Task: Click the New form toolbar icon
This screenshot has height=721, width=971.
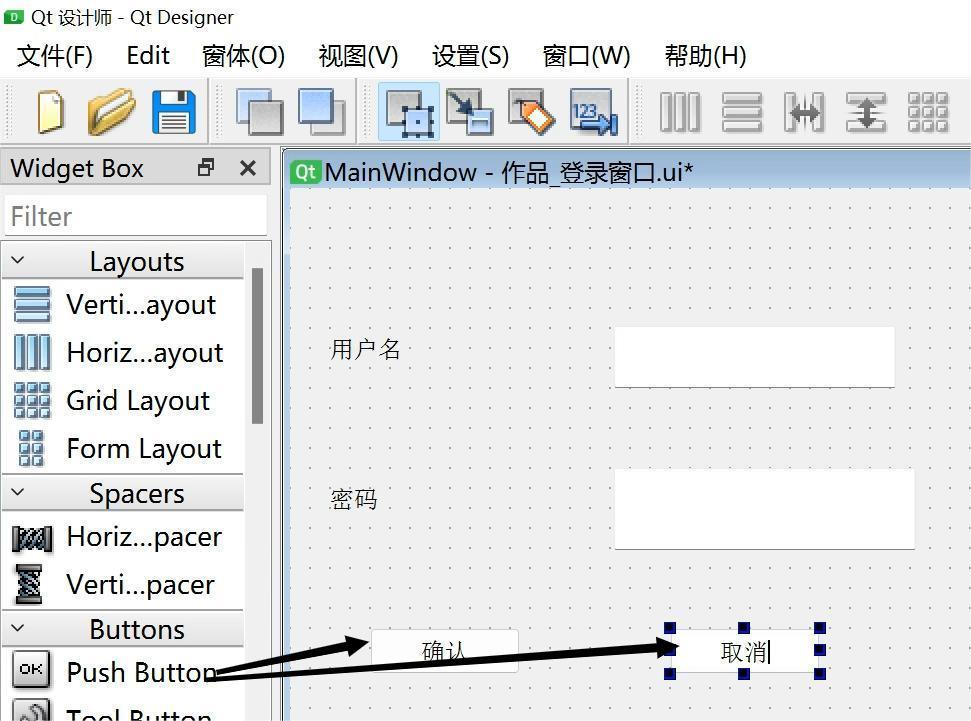Action: (x=51, y=112)
